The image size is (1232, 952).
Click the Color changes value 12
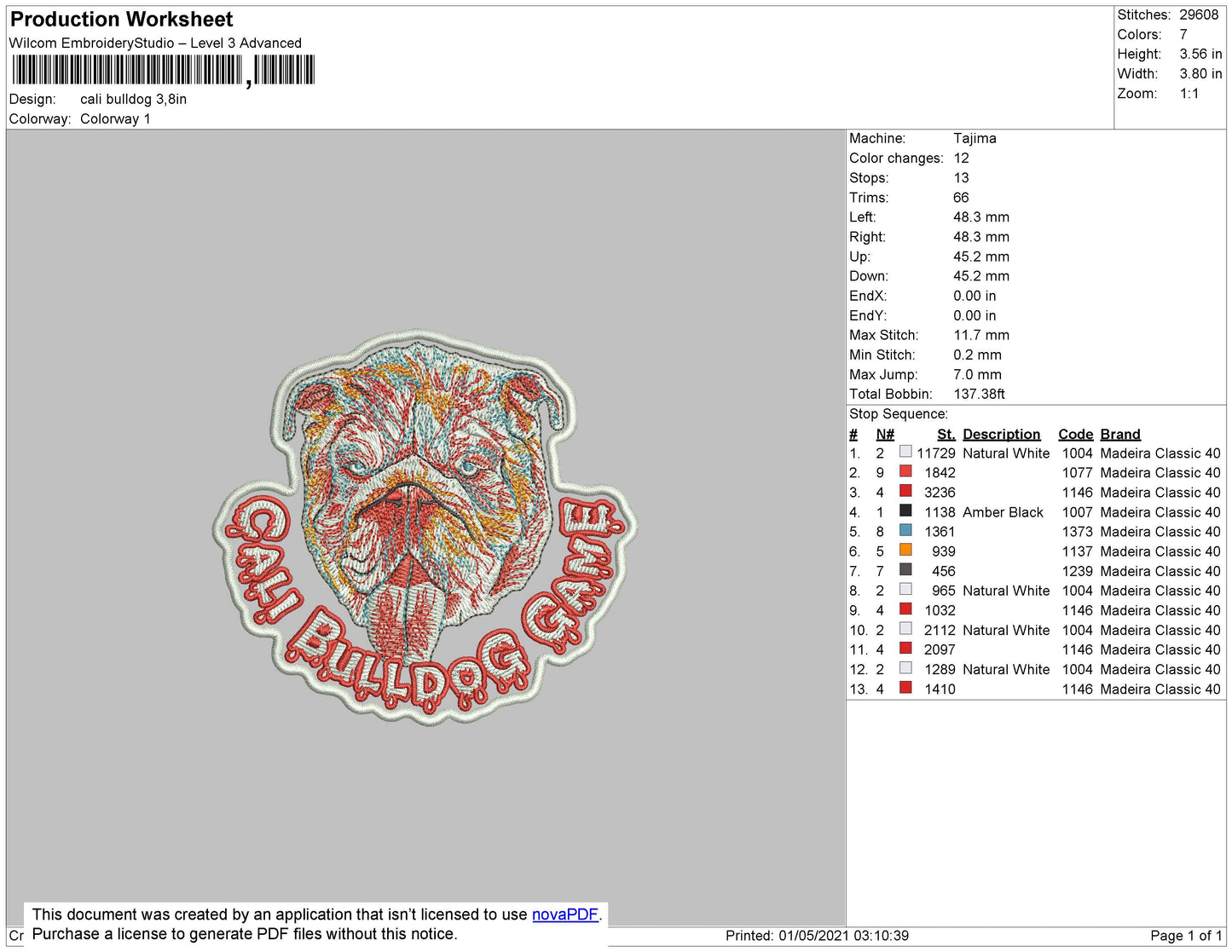(x=961, y=159)
